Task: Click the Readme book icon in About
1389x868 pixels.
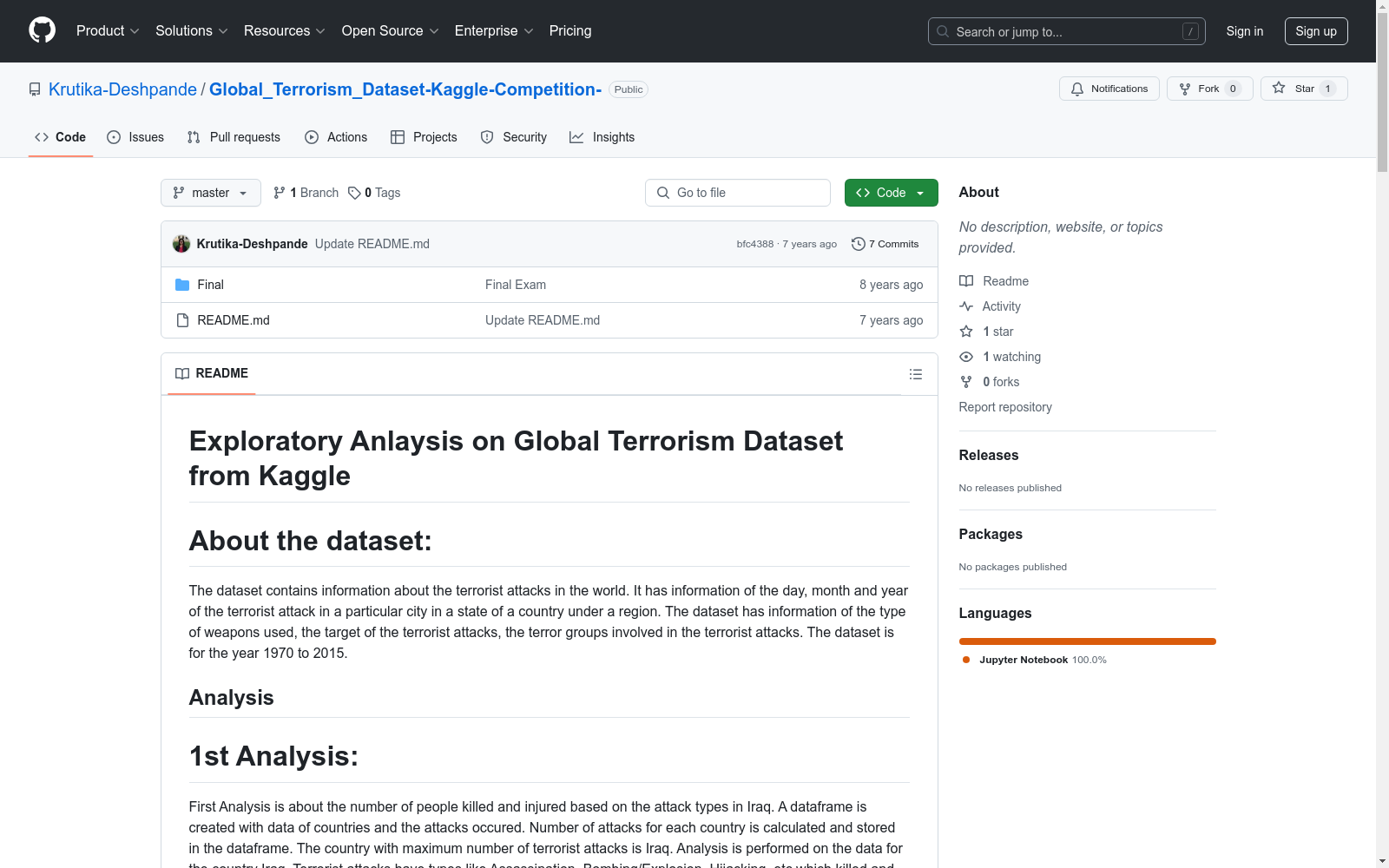Action: 966,281
